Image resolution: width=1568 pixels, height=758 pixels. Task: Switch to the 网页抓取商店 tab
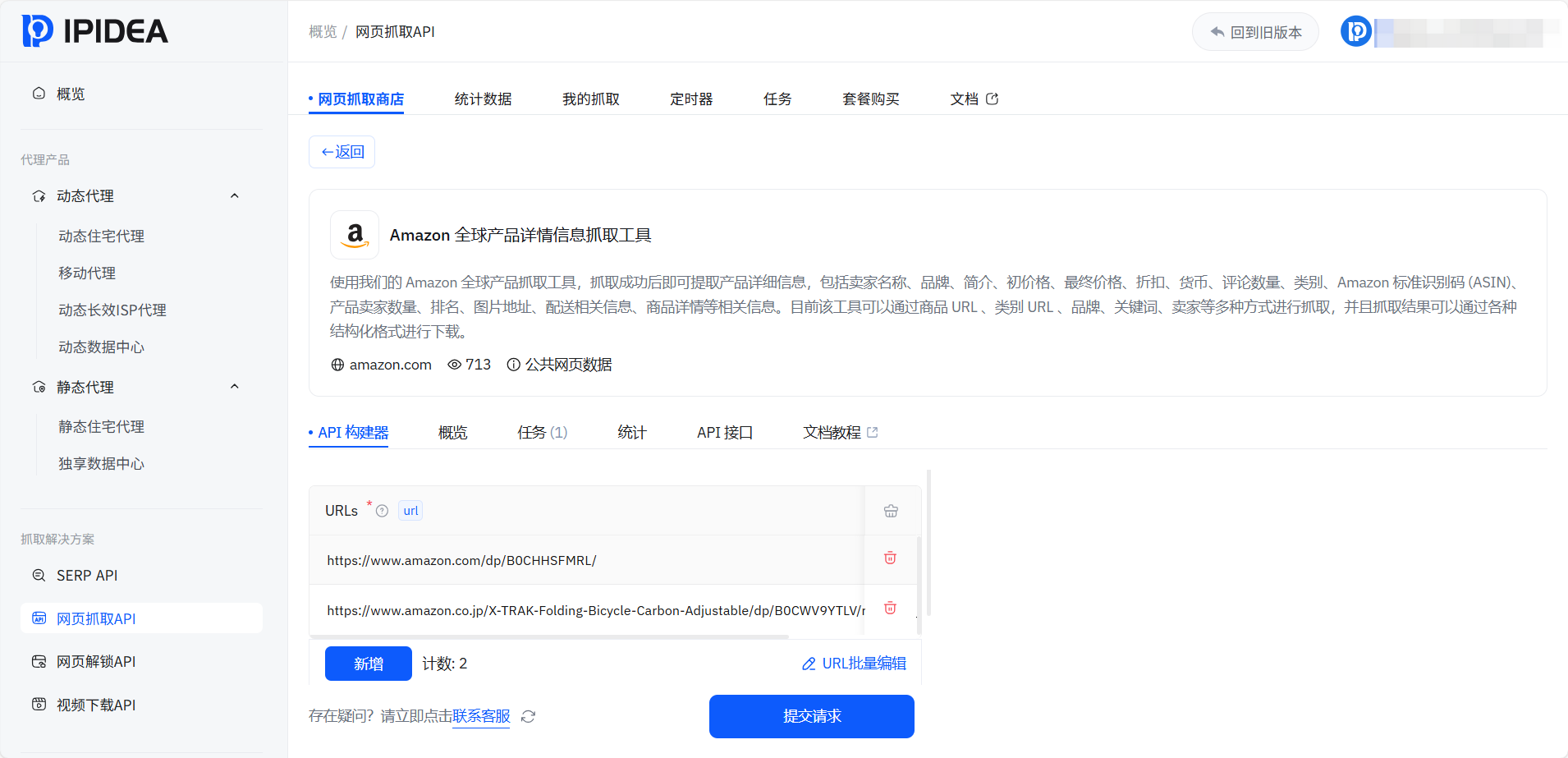tap(356, 99)
